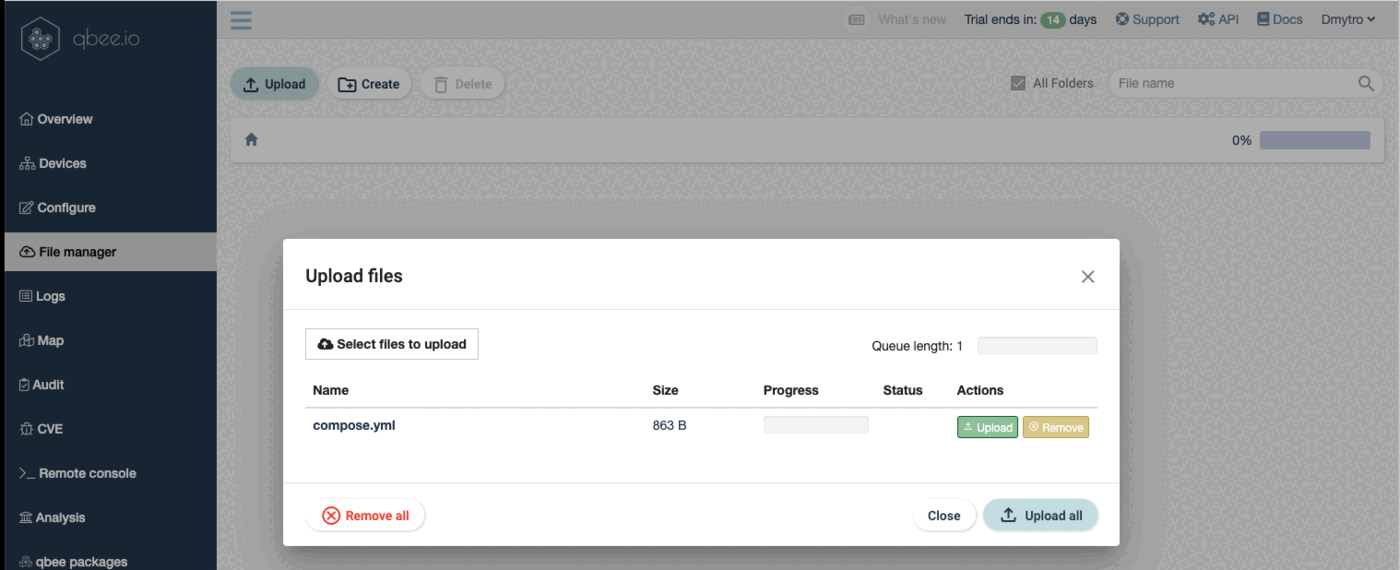Click the Actions column header
1400x570 pixels.
980,390
